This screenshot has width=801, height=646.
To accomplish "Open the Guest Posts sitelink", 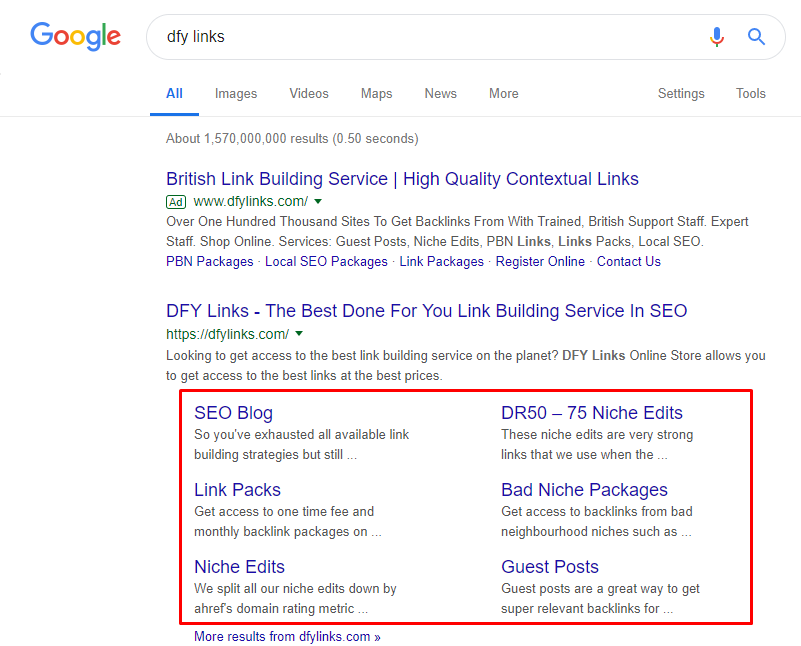I will point(550,566).
